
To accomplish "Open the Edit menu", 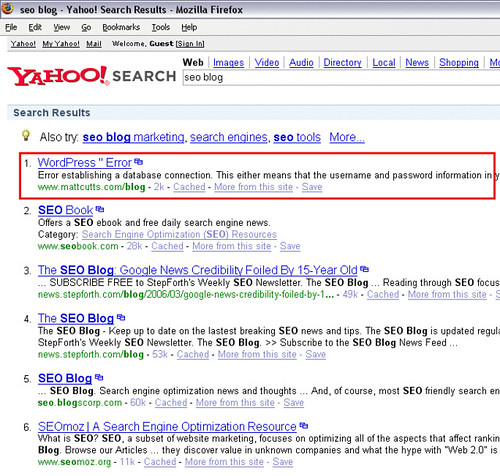I will [35, 27].
